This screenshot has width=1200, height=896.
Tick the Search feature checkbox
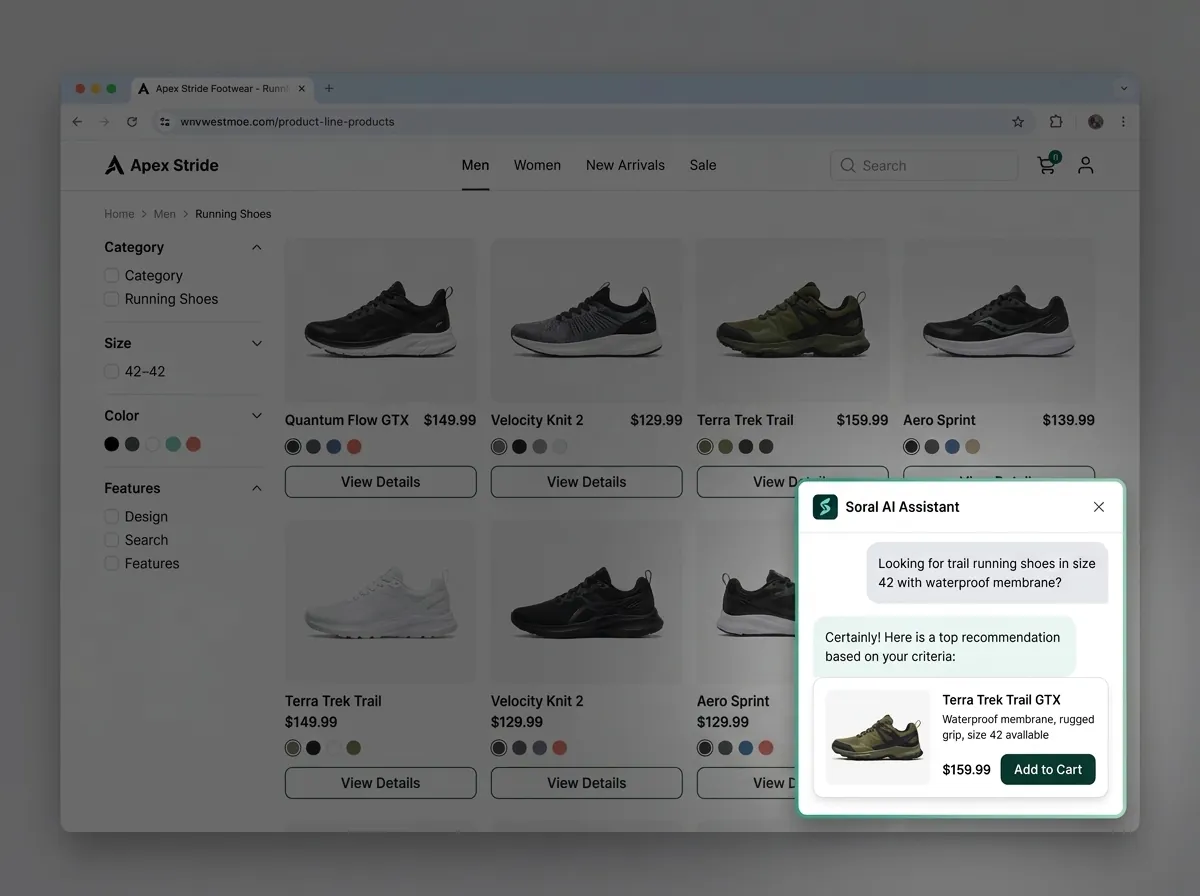click(112, 540)
